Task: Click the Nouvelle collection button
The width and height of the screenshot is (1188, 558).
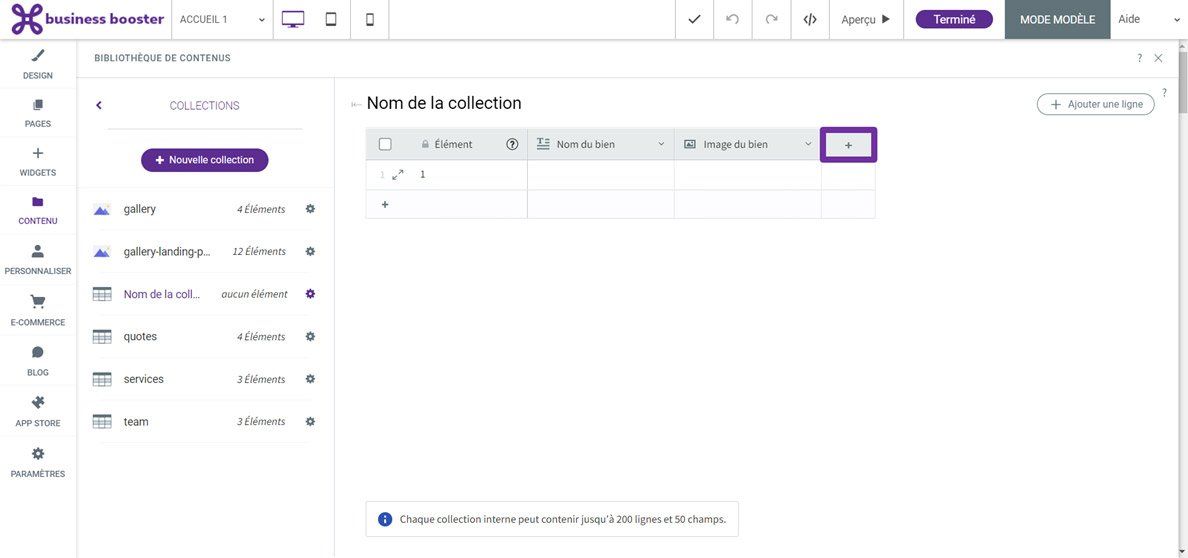Action: pyautogui.click(x=205, y=160)
